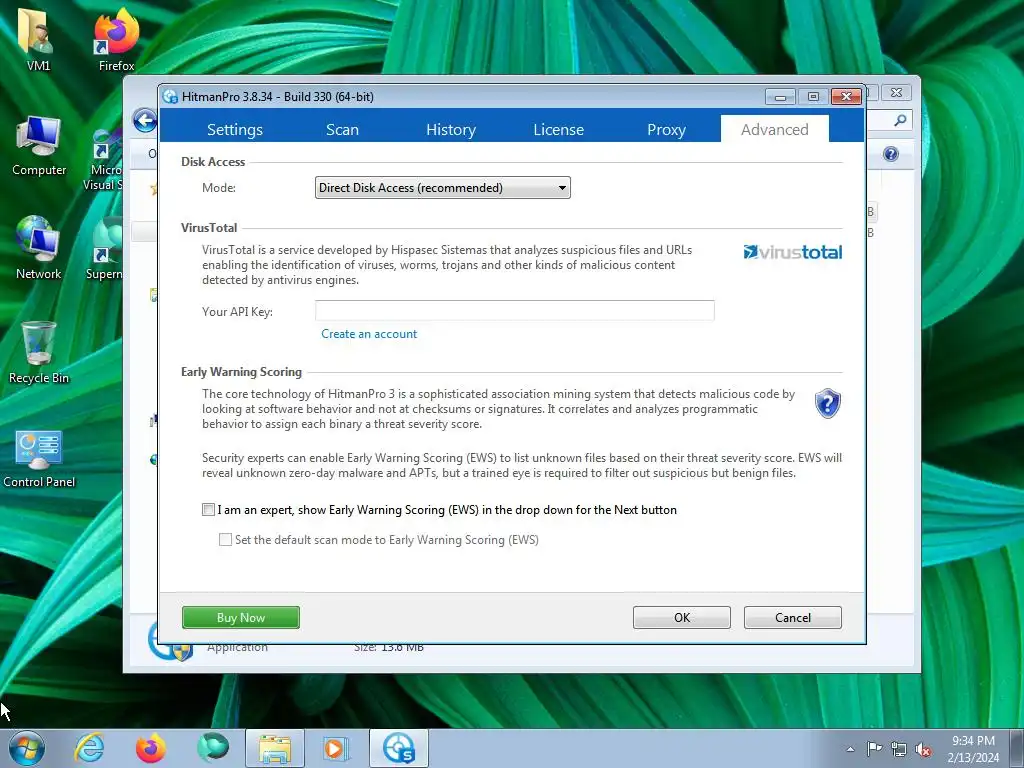Click the VirusTotal logo
This screenshot has width=1024, height=768.
click(792, 251)
